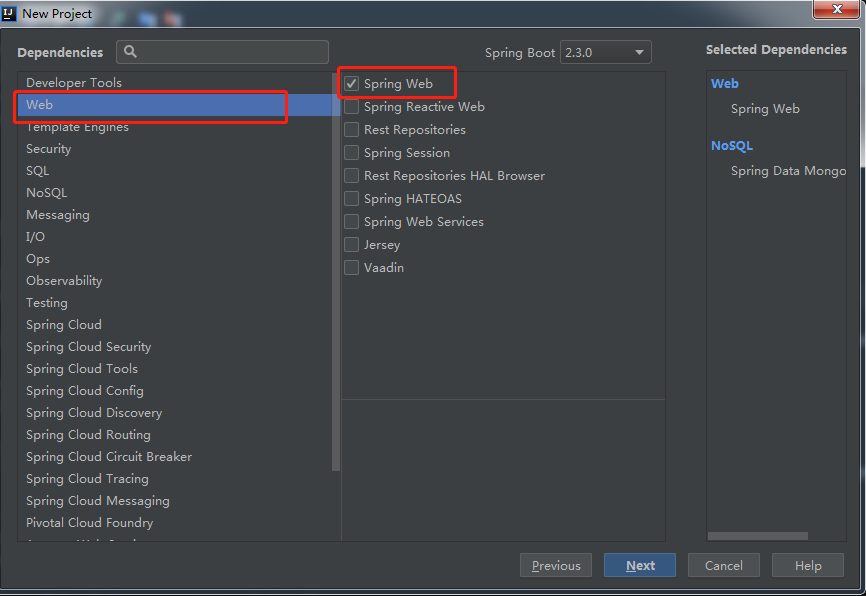Screen dimensions: 866x596
Task: Select the SQL category
Action: tap(175, 171)
